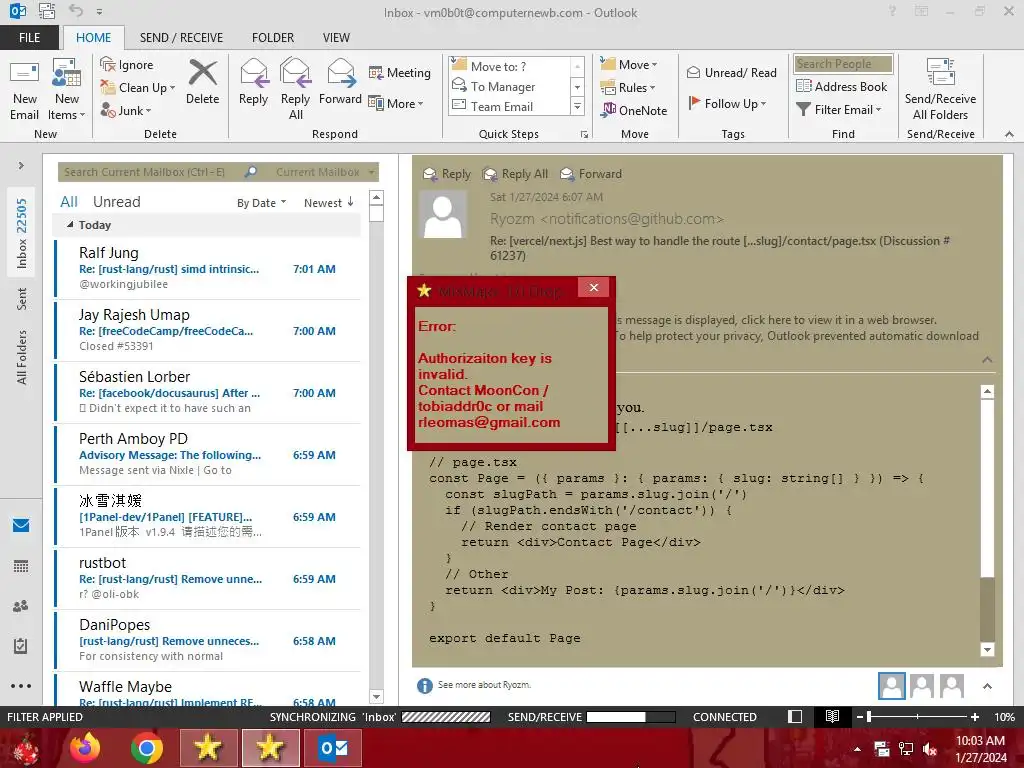The height and width of the screenshot is (768, 1024).
Task: Switch to Reading view in status bar
Action: (x=832, y=717)
